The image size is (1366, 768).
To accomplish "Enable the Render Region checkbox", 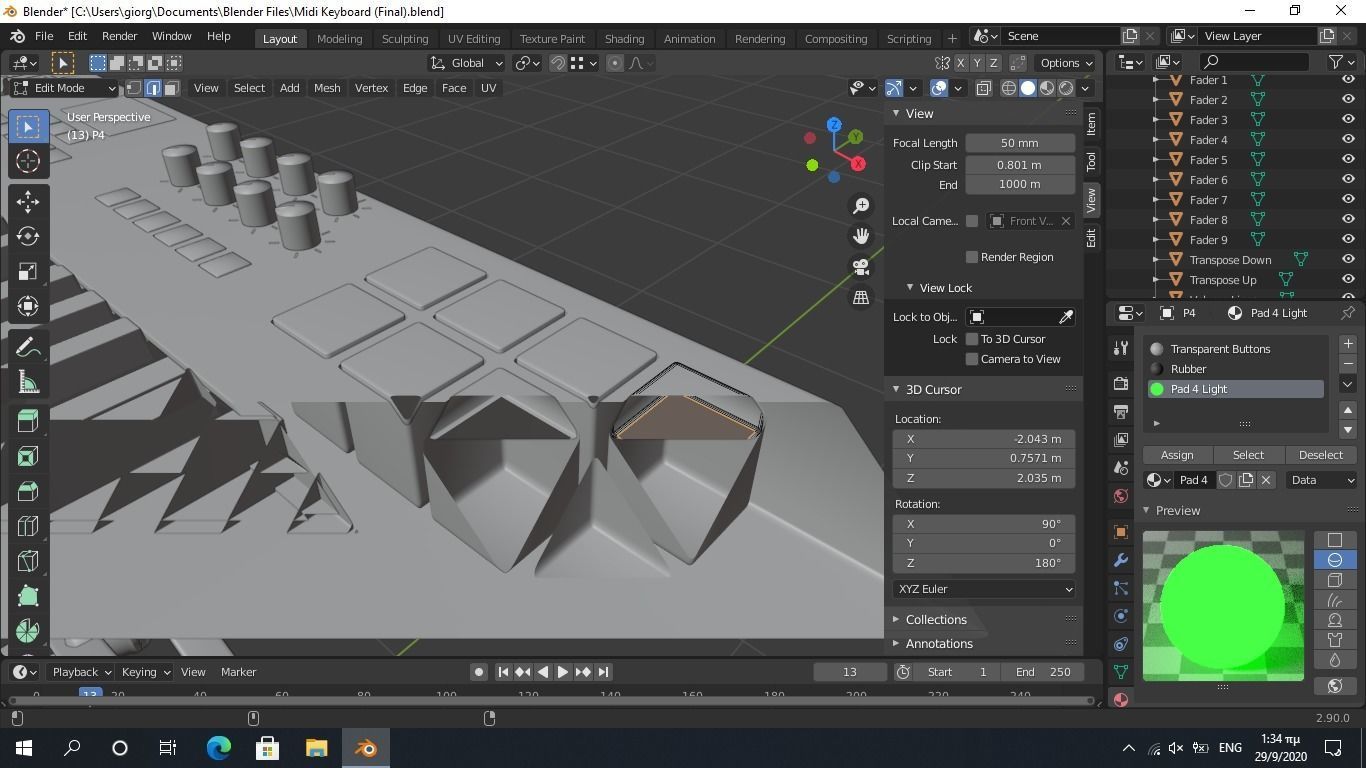I will click(971, 257).
